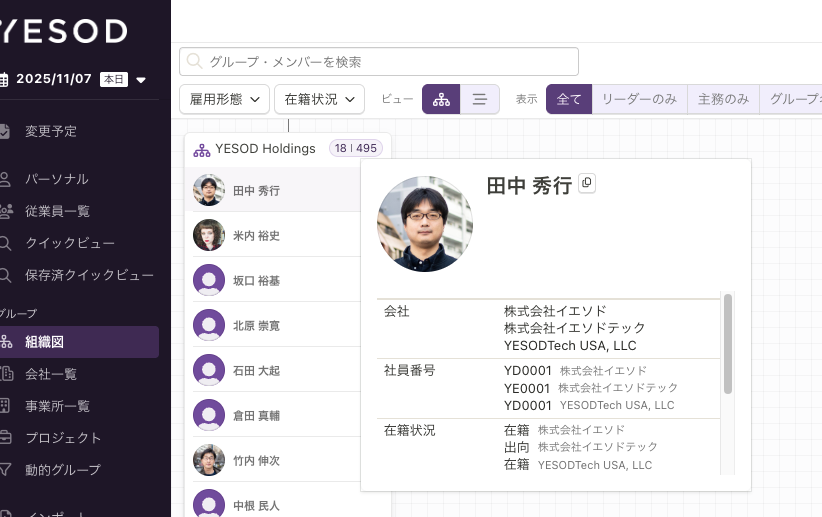Open the calendar date icon in sidebar

[x=4, y=80]
